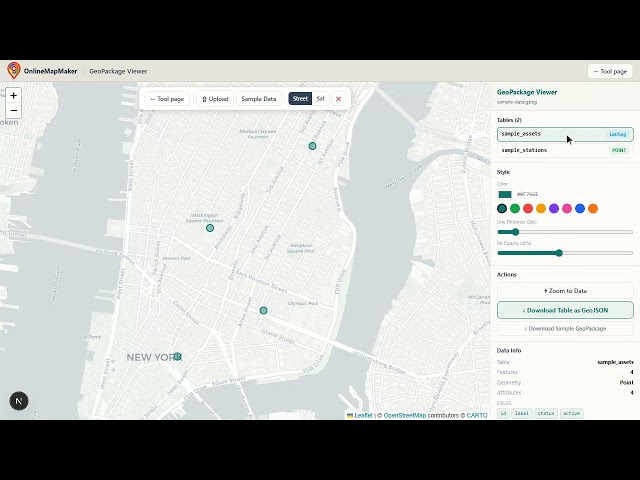Click the map marker near 1st Avenue
This screenshot has height=480, width=640.
tap(312, 146)
